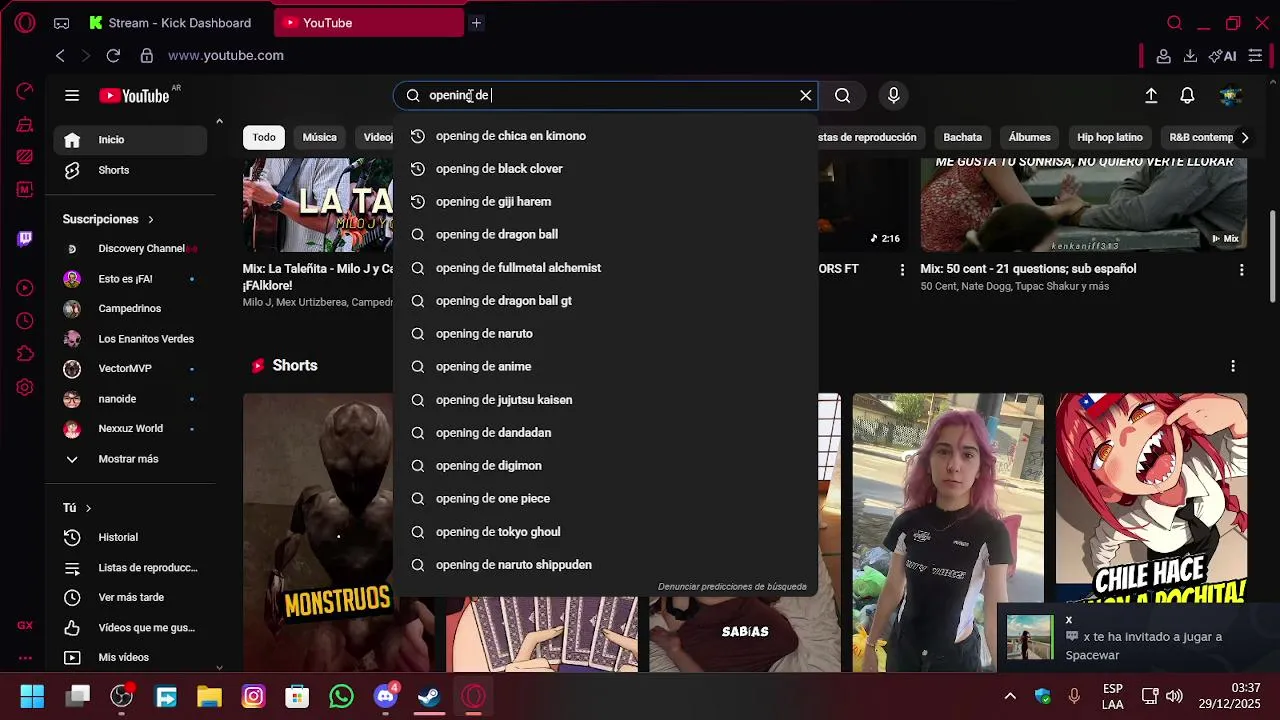Click the YouTube logo
The image size is (1280, 720).
tap(134, 96)
